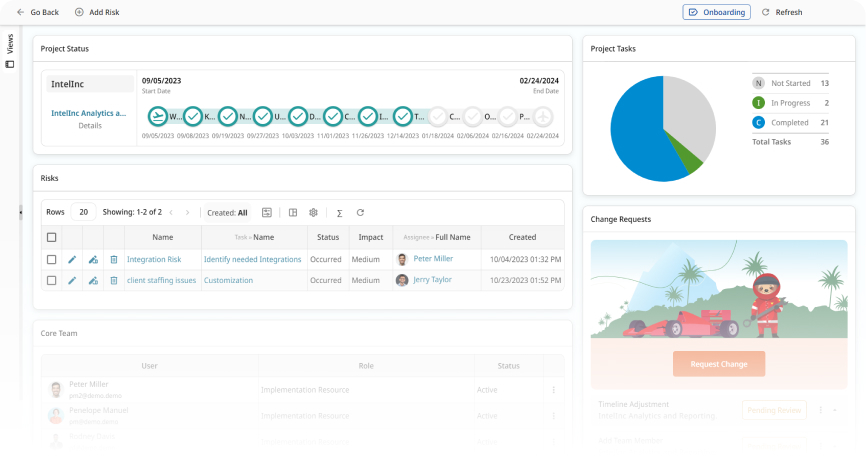Go to previous page of risks
Image resolution: width=866 pixels, height=458 pixels.
pyautogui.click(x=171, y=213)
